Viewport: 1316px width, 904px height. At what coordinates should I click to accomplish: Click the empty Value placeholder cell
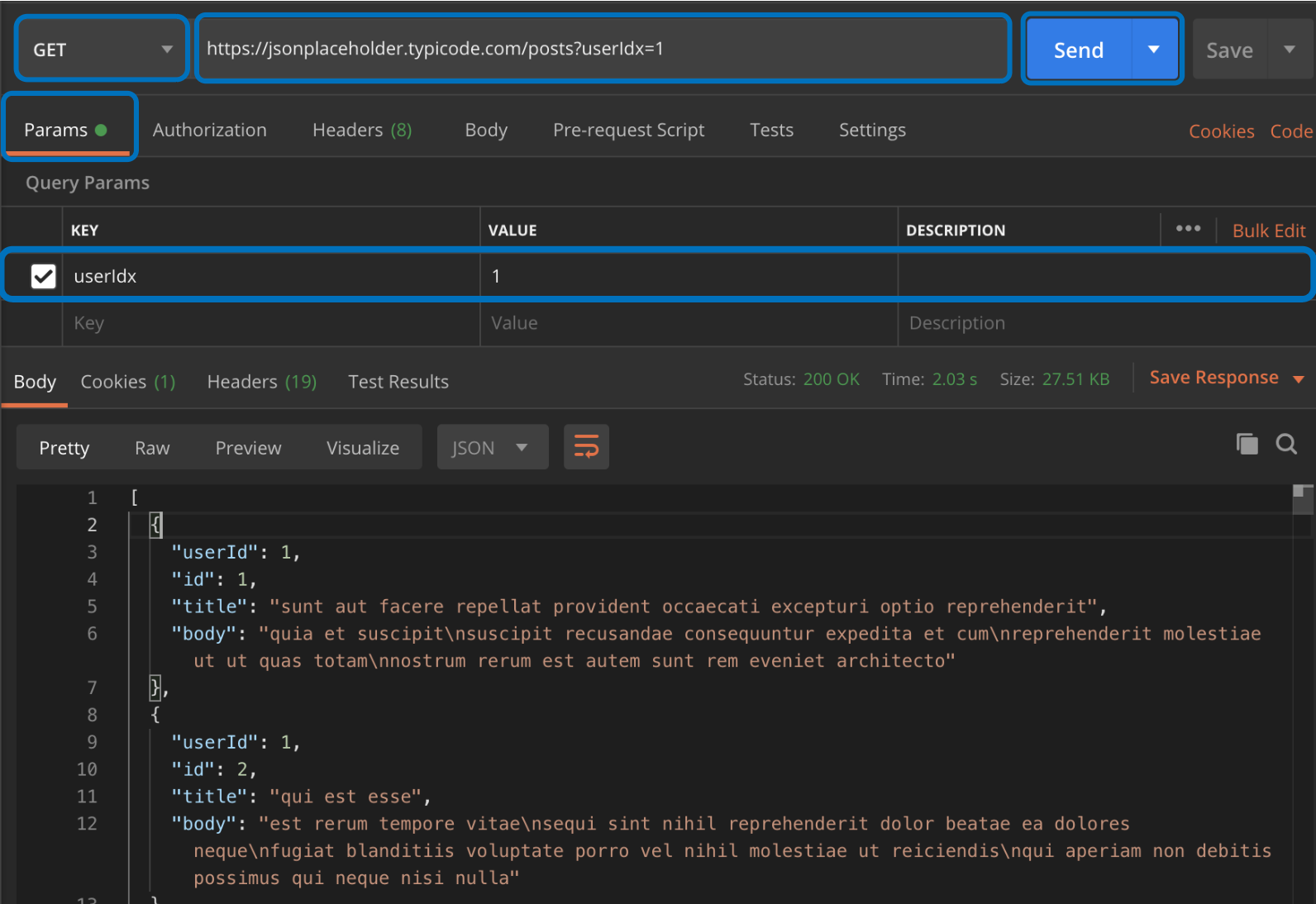tap(689, 323)
